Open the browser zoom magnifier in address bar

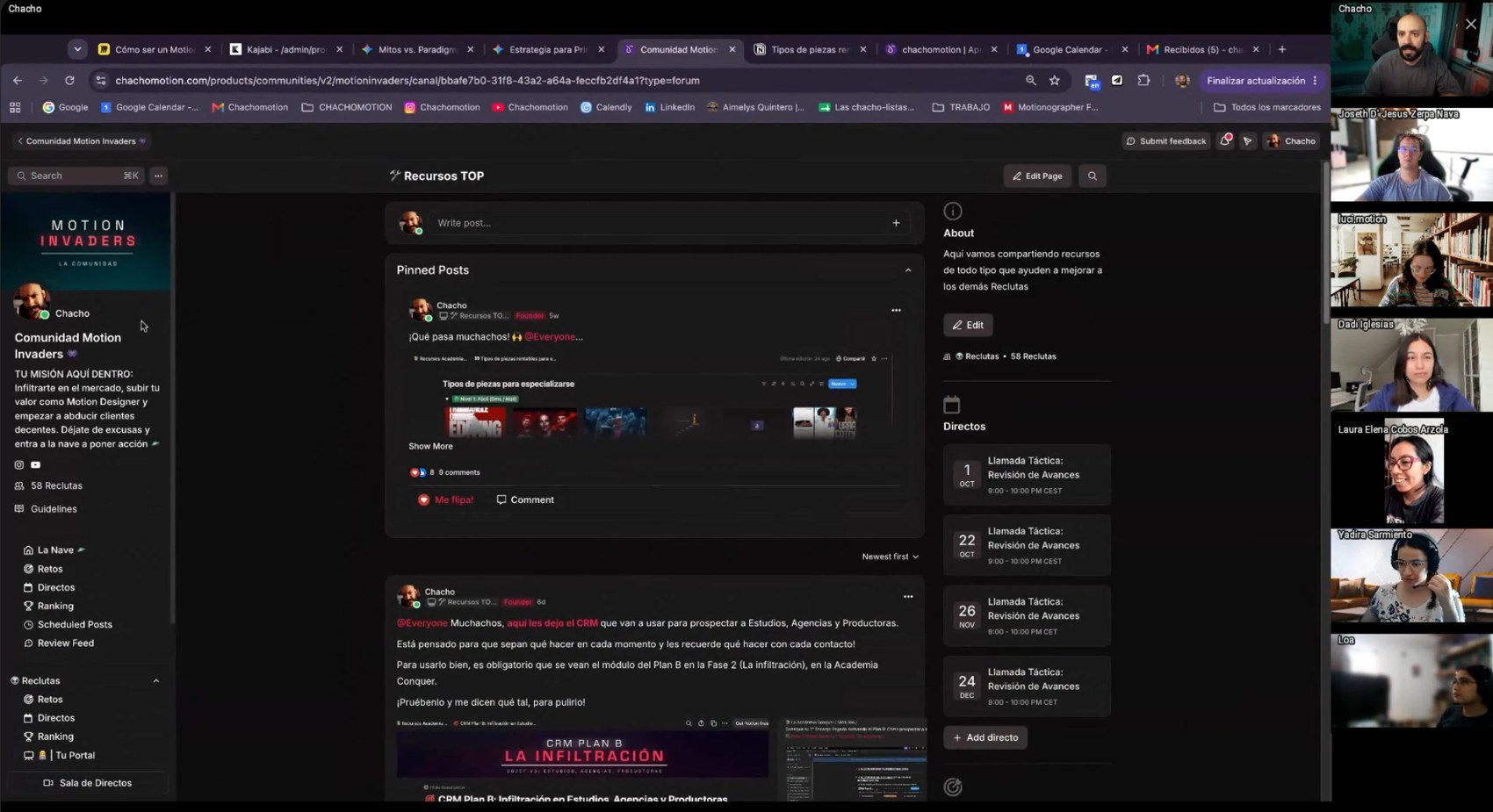1030,80
